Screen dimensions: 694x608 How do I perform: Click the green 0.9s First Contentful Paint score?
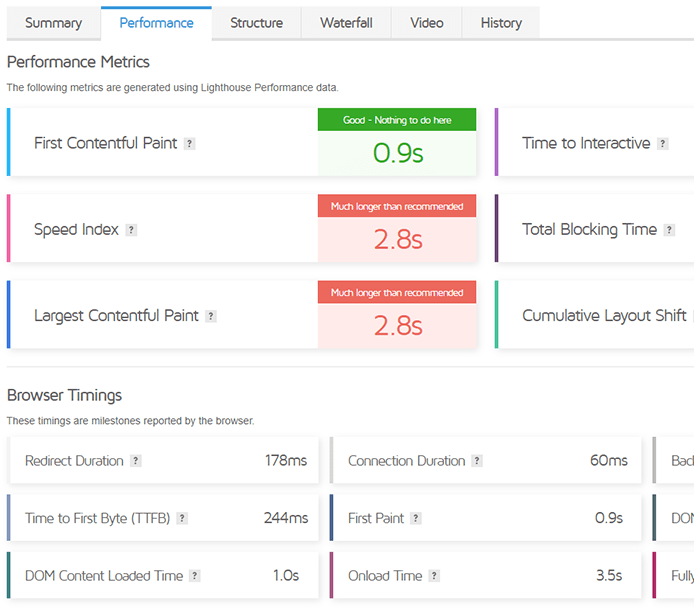pos(397,153)
